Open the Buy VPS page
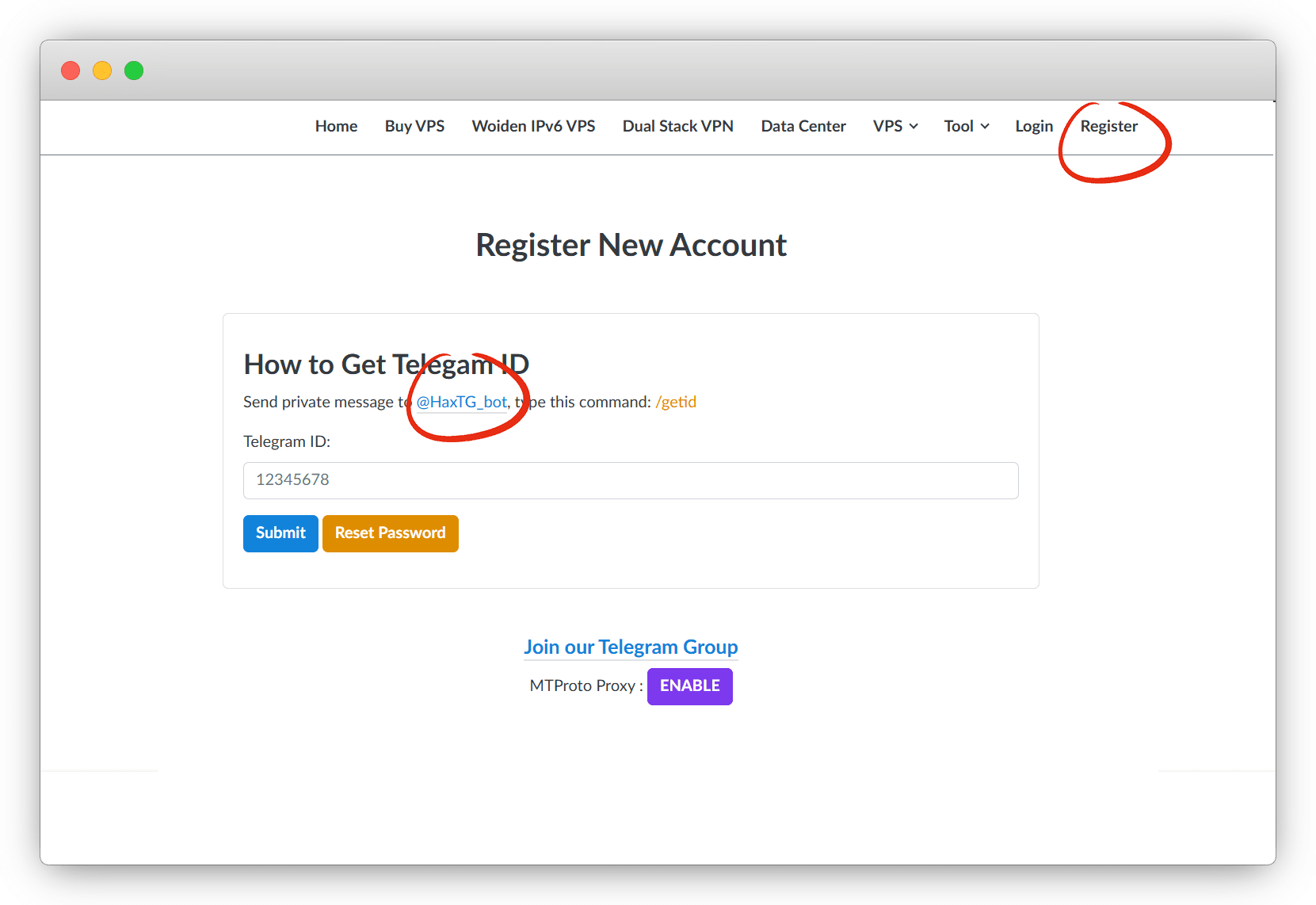The width and height of the screenshot is (1316, 905). point(414,126)
